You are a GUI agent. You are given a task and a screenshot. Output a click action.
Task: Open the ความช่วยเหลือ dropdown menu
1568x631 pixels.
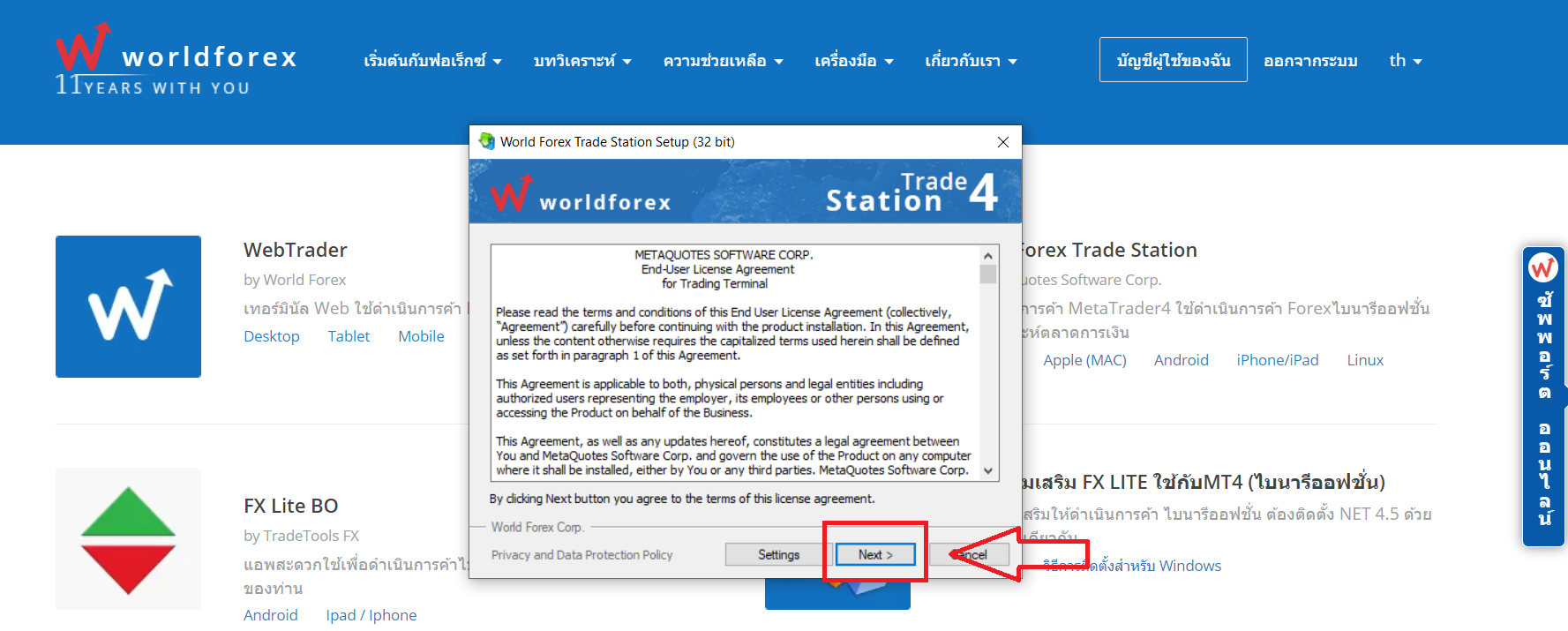(724, 61)
